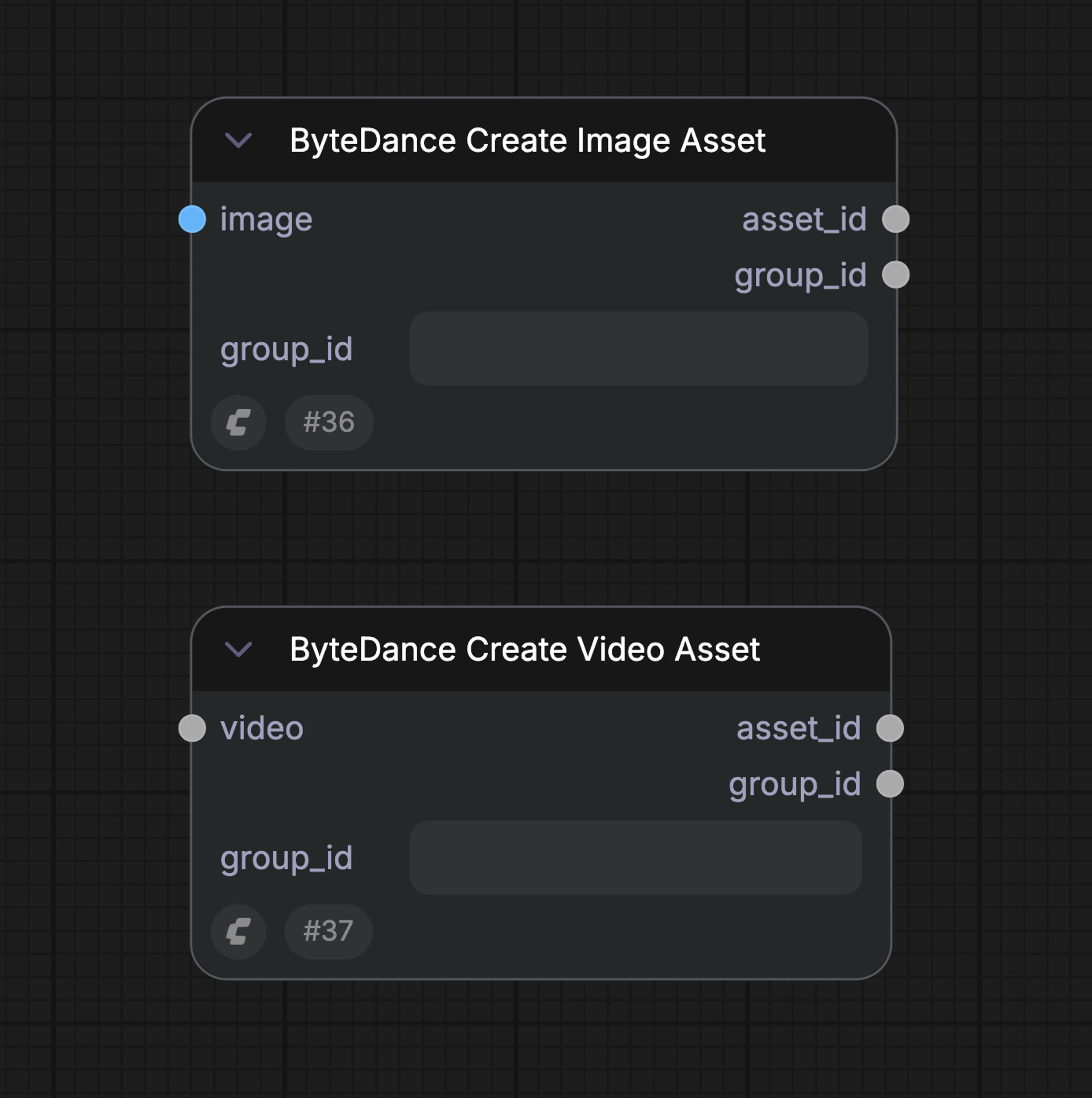Collapse the ByteDance Create Video Asset node
The width and height of the screenshot is (1092, 1098).
tap(239, 650)
